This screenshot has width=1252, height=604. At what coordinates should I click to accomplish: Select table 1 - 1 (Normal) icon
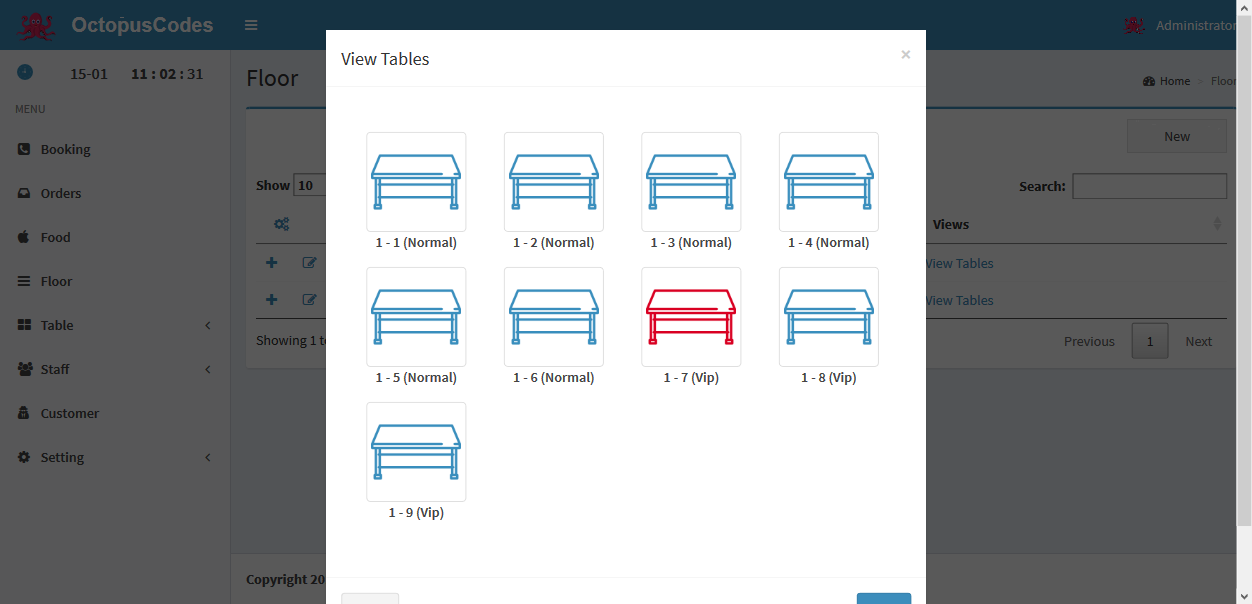[x=416, y=182]
